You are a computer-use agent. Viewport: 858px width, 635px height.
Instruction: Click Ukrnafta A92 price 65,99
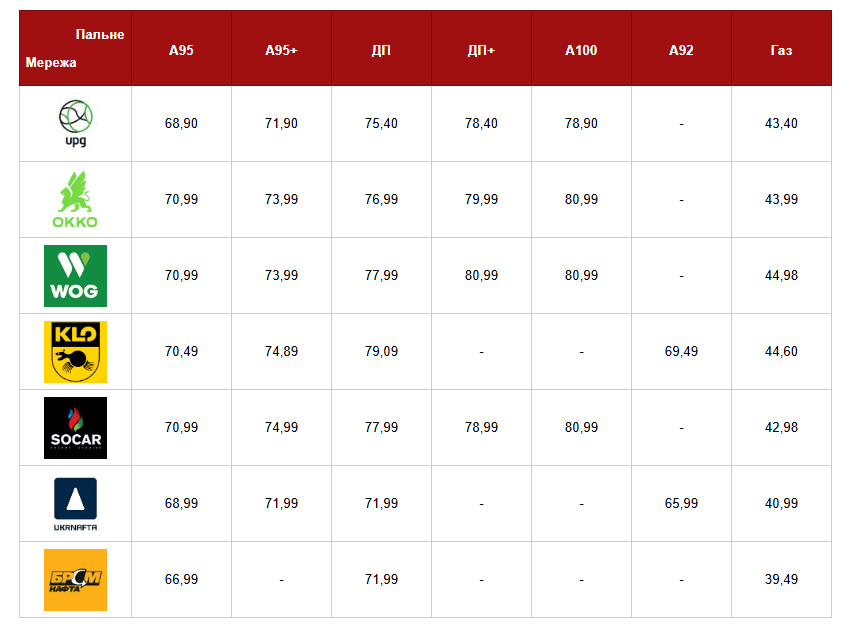[x=681, y=504]
